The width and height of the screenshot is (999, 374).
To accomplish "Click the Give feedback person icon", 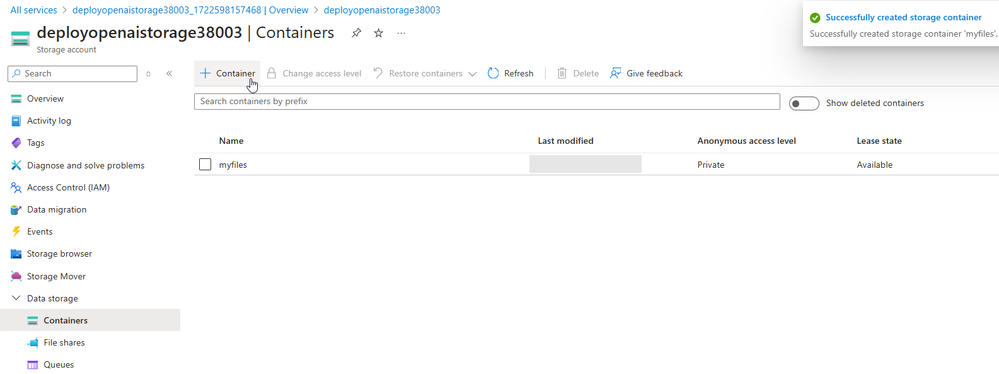I will point(615,73).
